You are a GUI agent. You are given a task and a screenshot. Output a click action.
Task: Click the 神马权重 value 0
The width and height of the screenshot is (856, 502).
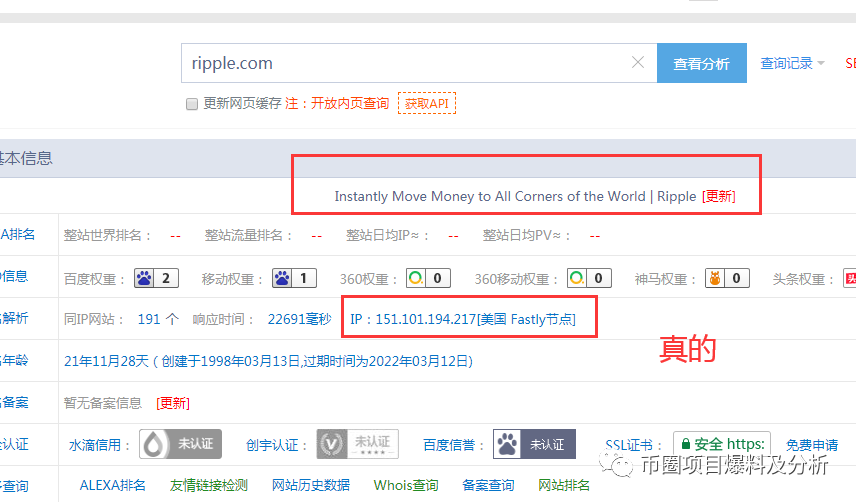click(736, 278)
